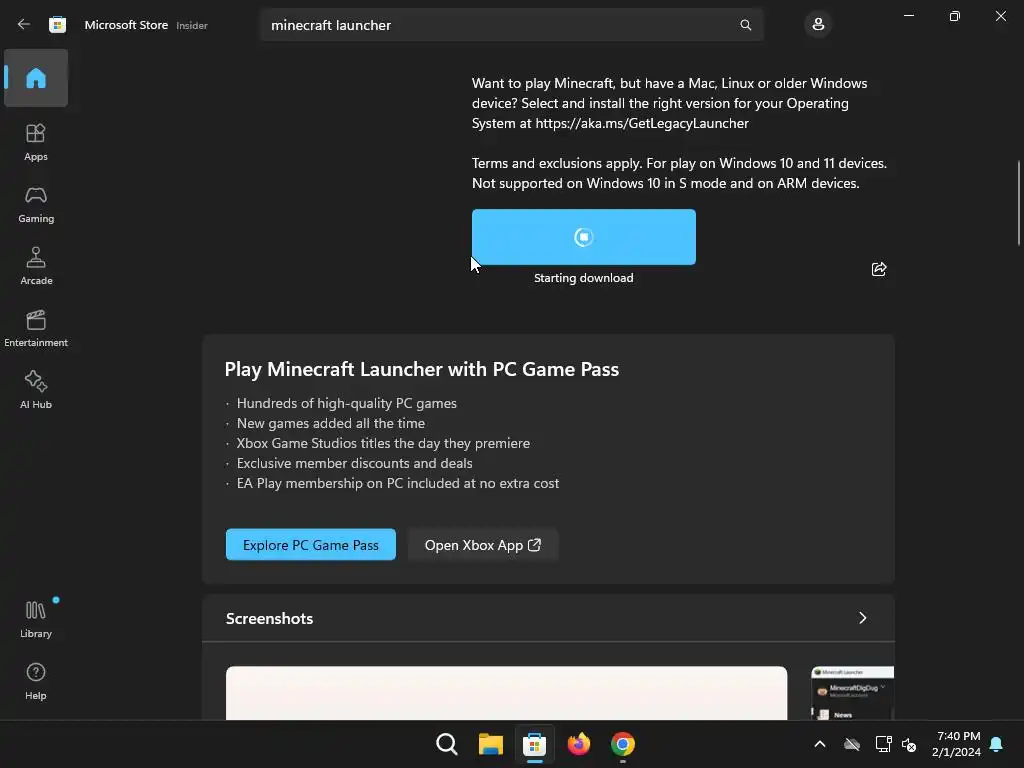1024x768 pixels.
Task: Click the muted volume tray icon
Action: click(909, 744)
